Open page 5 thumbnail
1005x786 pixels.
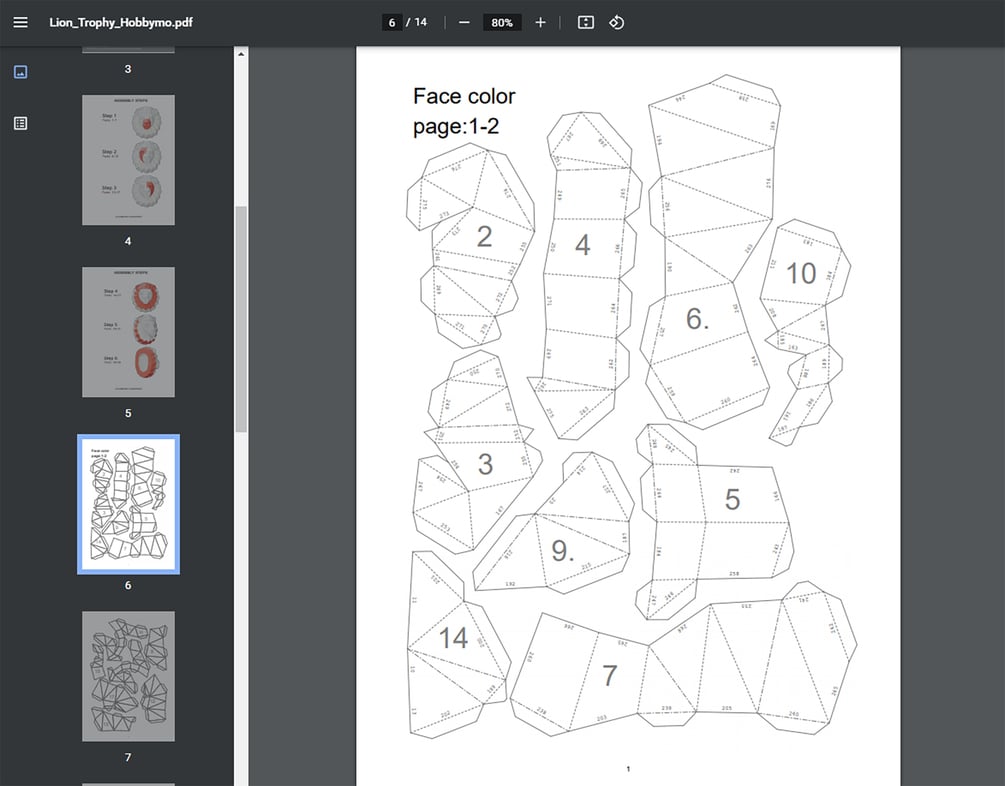(128, 332)
